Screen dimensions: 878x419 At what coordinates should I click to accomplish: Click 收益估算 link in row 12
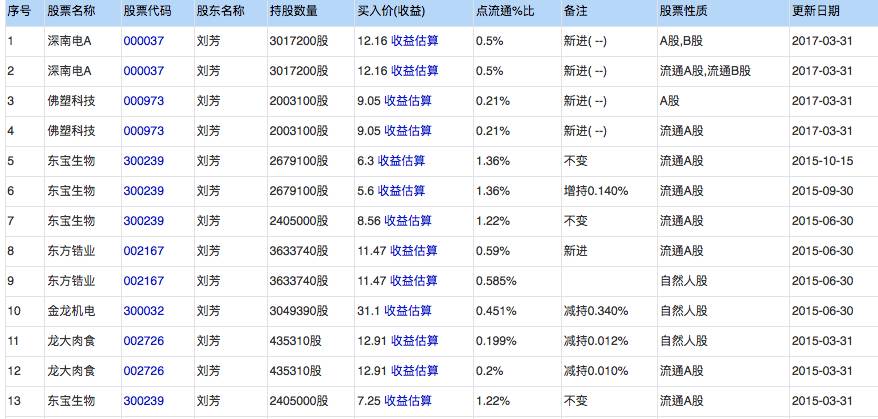[x=414, y=371]
